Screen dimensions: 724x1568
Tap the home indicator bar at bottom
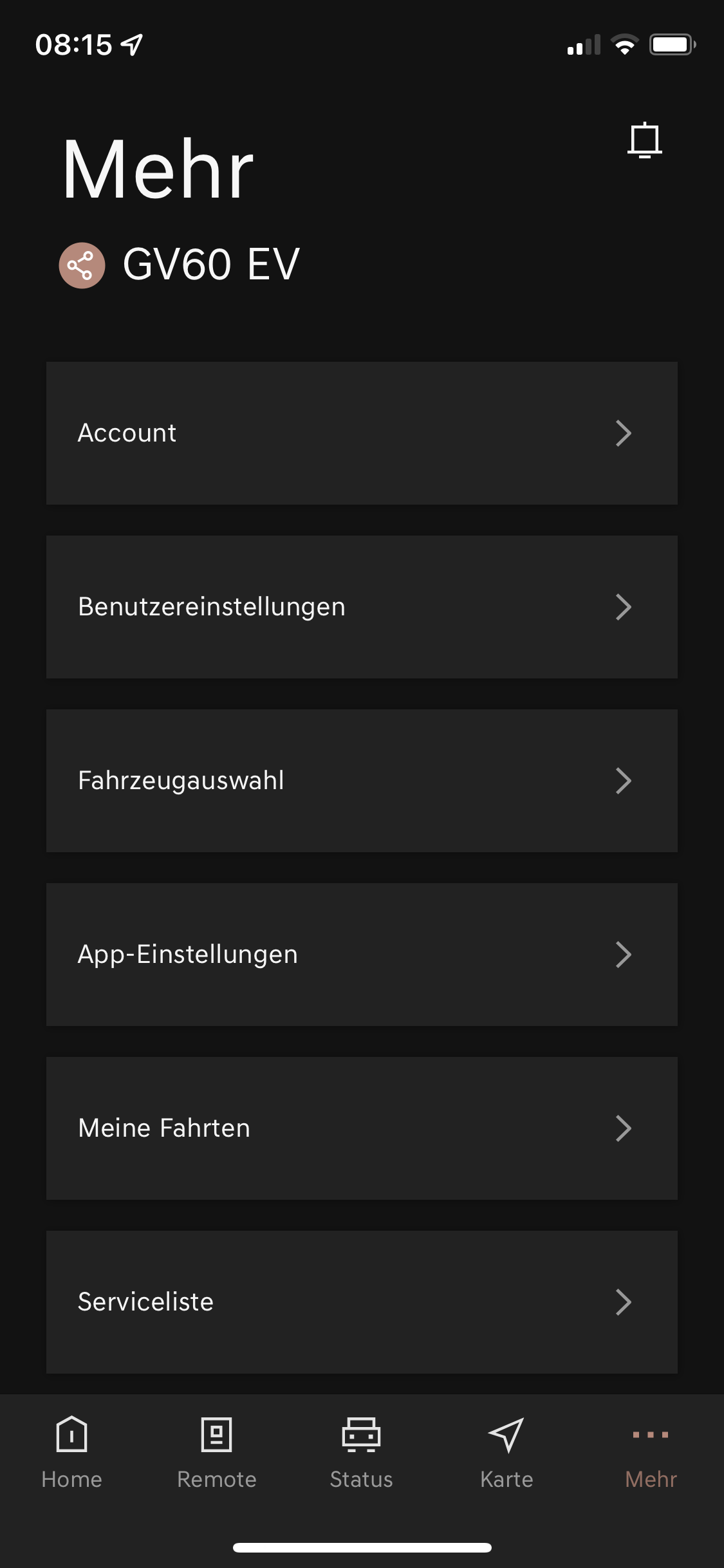362,1547
